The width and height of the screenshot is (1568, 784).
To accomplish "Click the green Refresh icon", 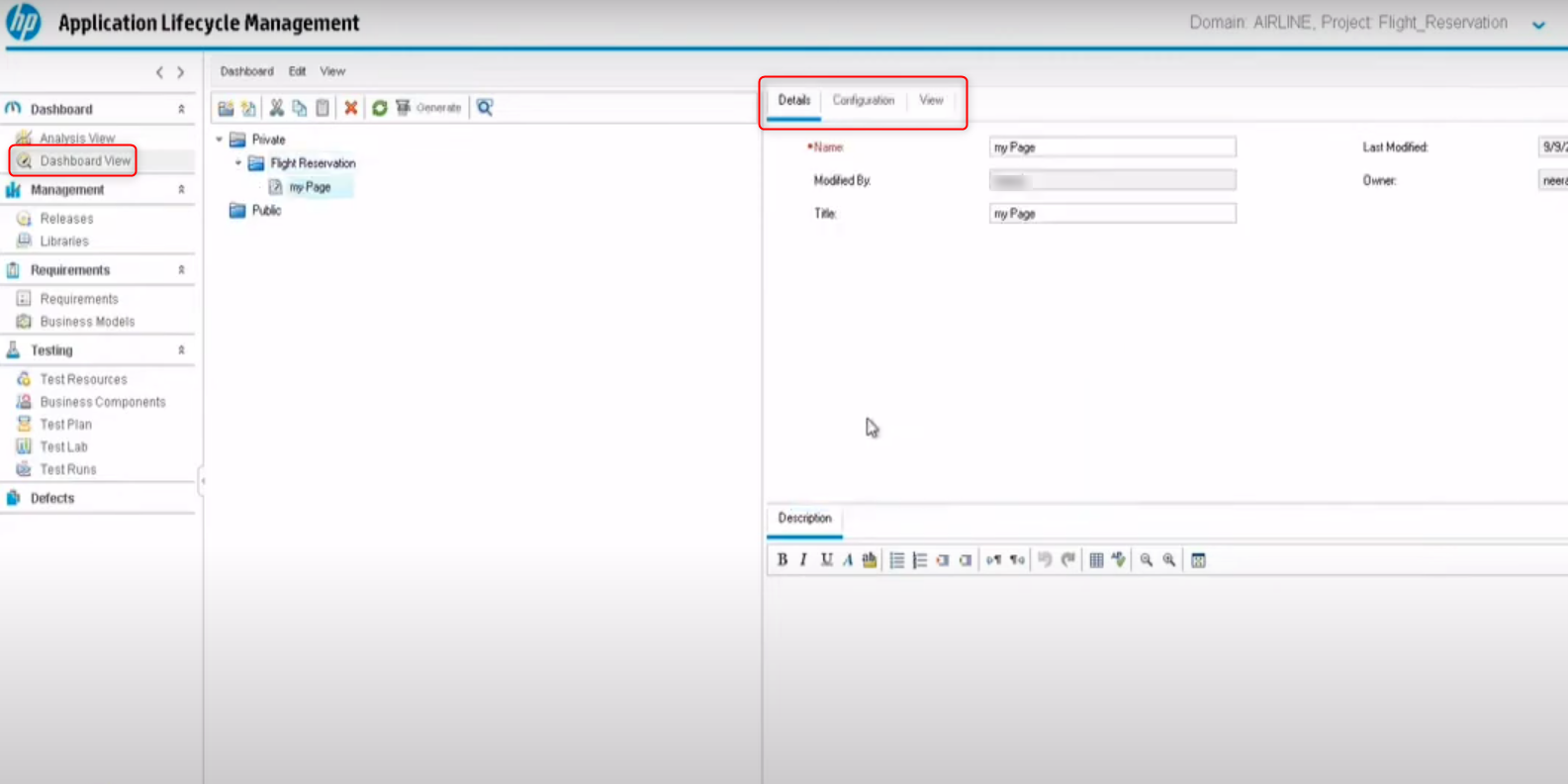I will coord(380,108).
